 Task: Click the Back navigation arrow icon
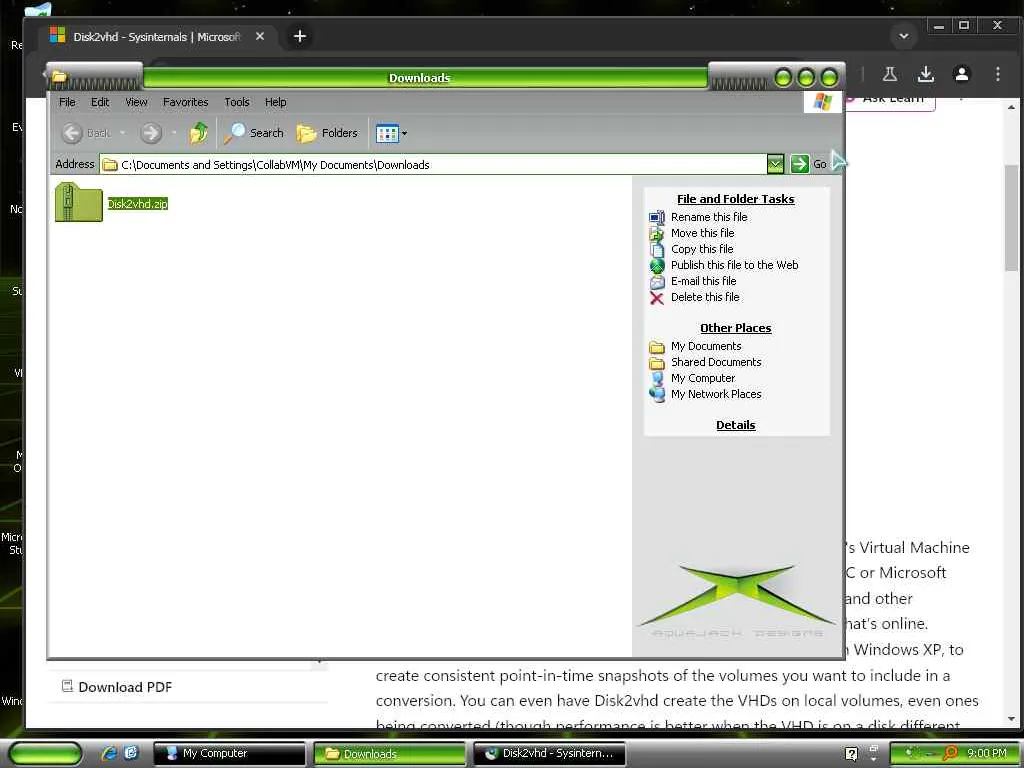tap(72, 133)
